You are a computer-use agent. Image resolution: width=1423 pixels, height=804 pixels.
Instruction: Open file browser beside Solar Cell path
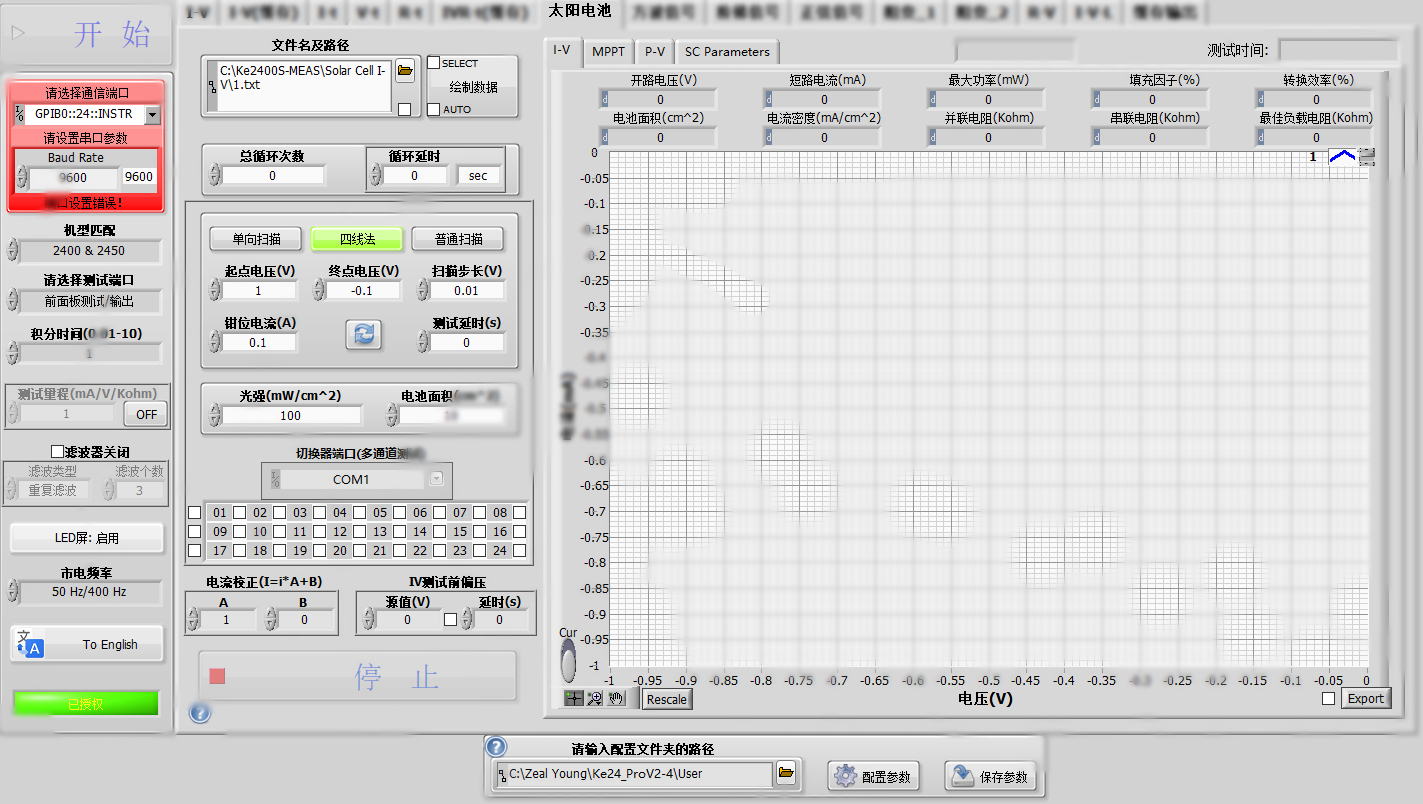pos(405,70)
